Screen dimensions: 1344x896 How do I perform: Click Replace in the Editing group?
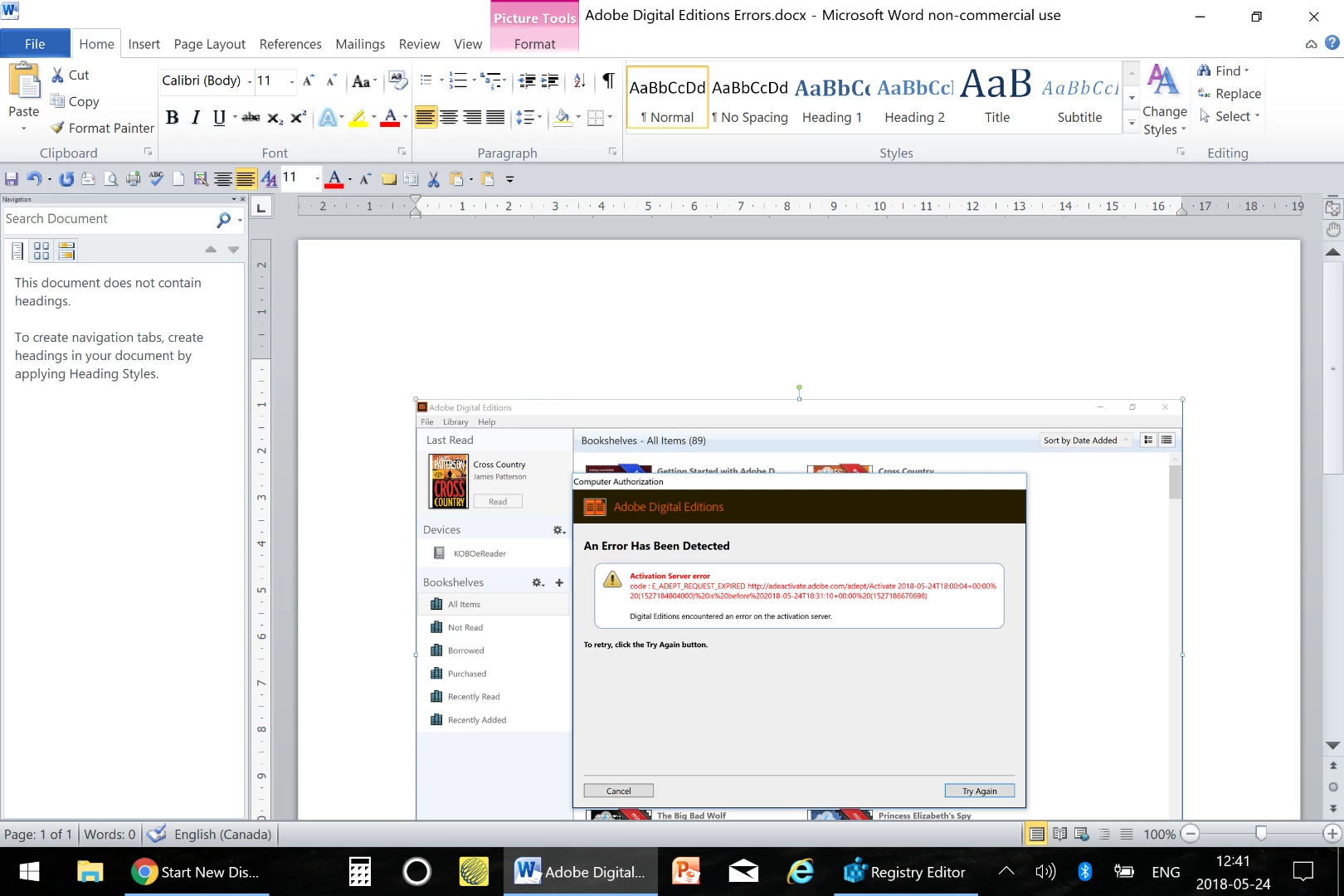pyautogui.click(x=1230, y=94)
